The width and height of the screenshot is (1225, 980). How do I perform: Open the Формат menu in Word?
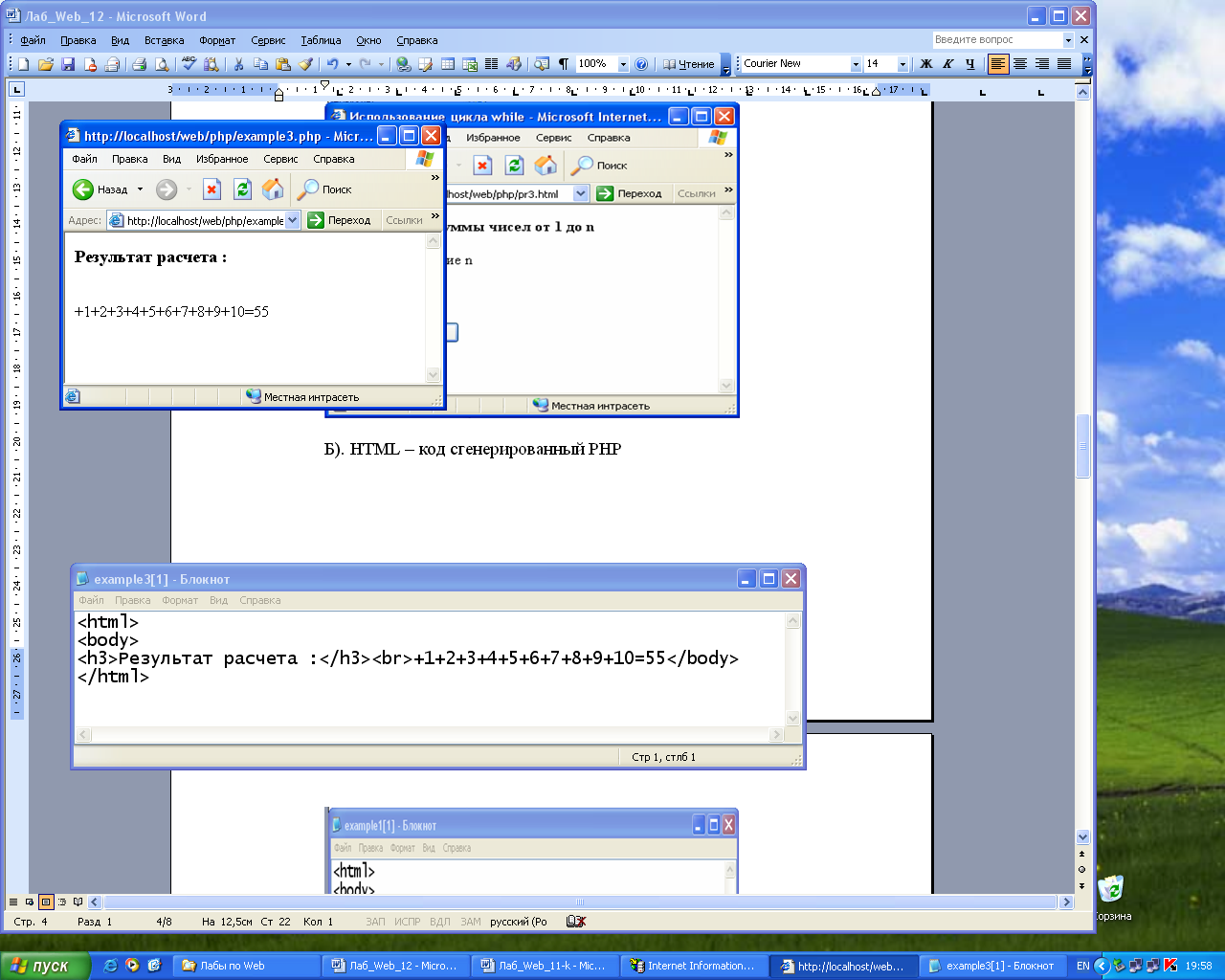(x=217, y=40)
